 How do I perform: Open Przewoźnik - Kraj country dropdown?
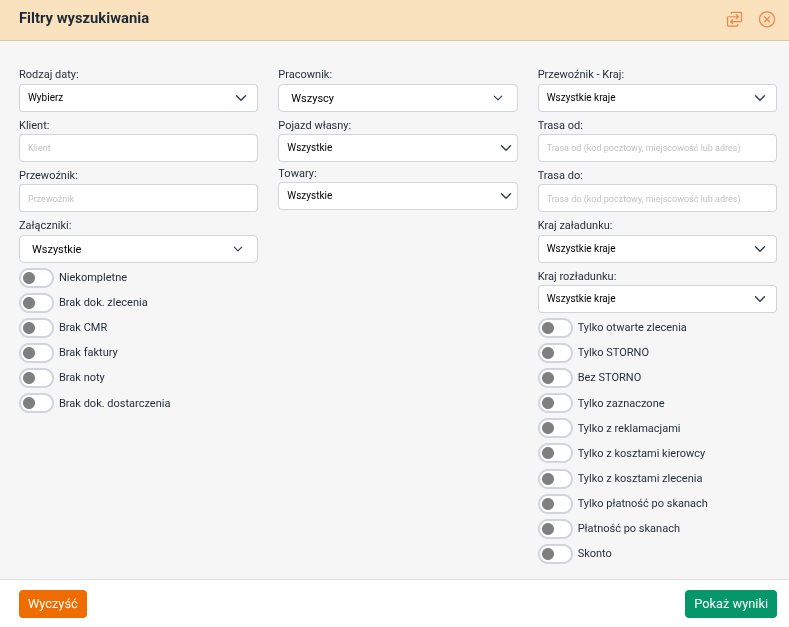click(656, 98)
